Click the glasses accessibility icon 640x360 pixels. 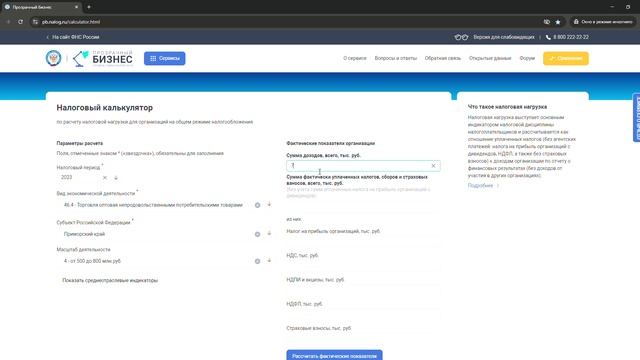(x=461, y=37)
